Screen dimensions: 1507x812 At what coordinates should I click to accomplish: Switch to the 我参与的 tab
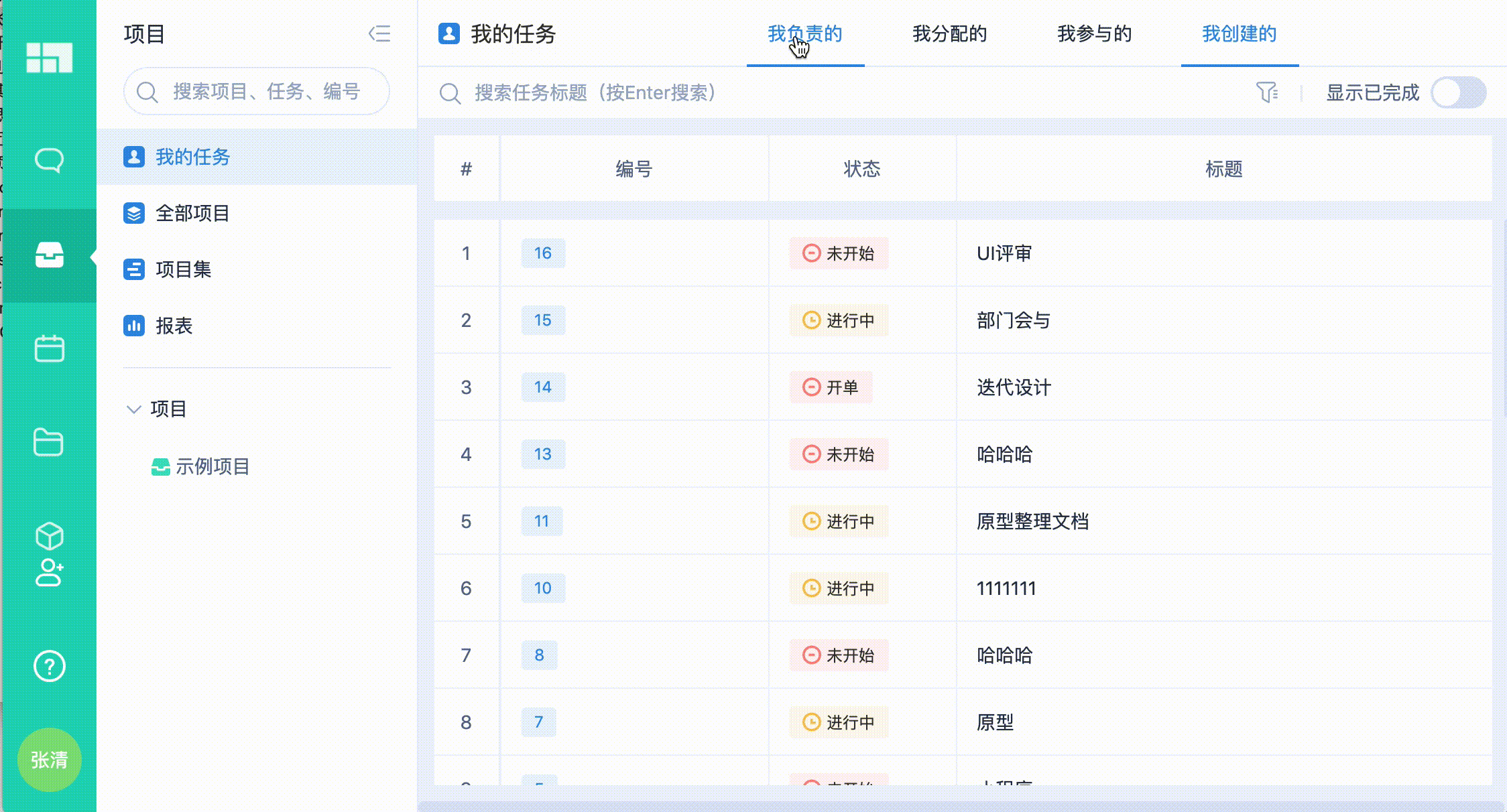click(1094, 34)
